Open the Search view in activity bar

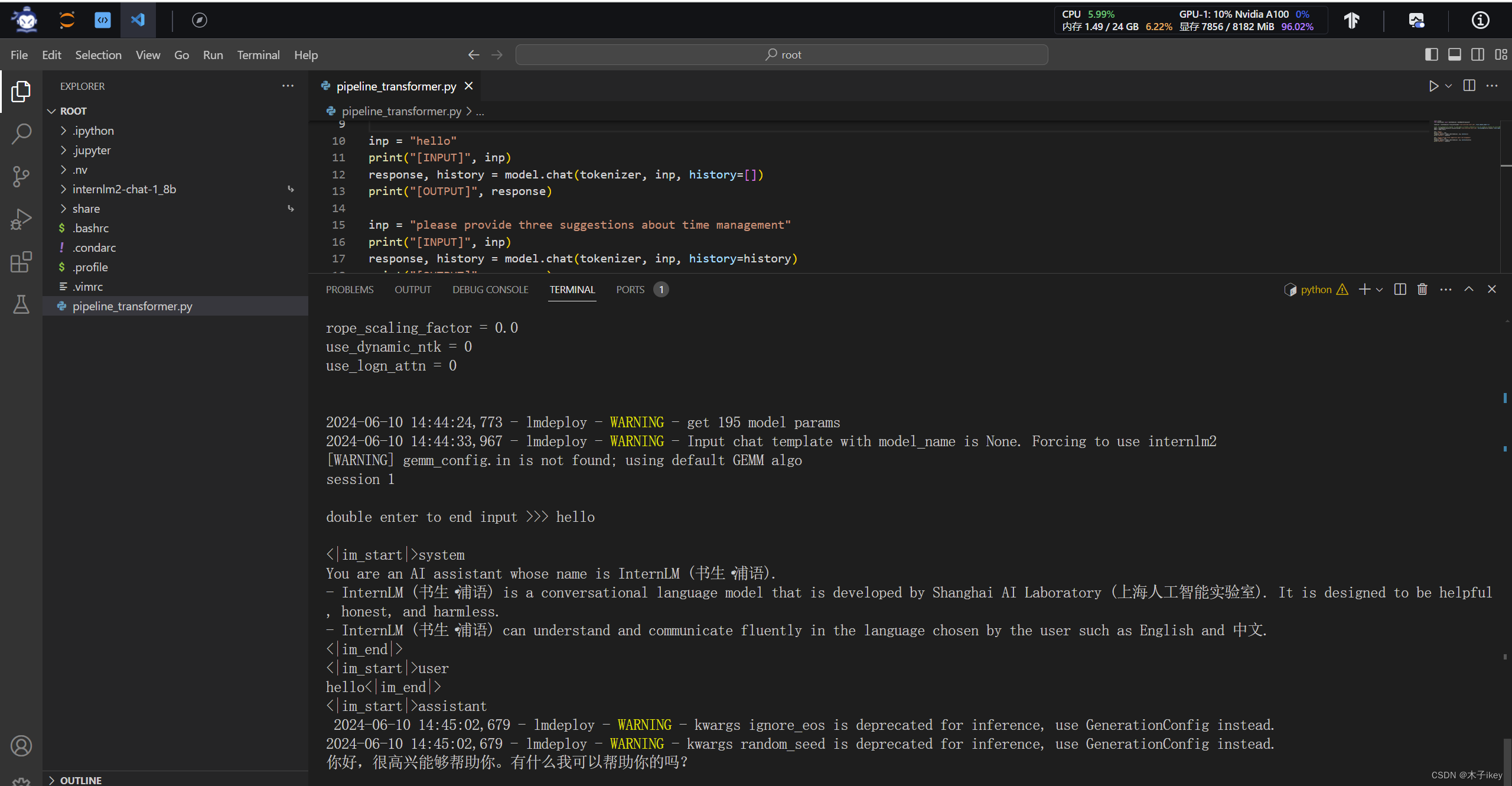pos(21,134)
